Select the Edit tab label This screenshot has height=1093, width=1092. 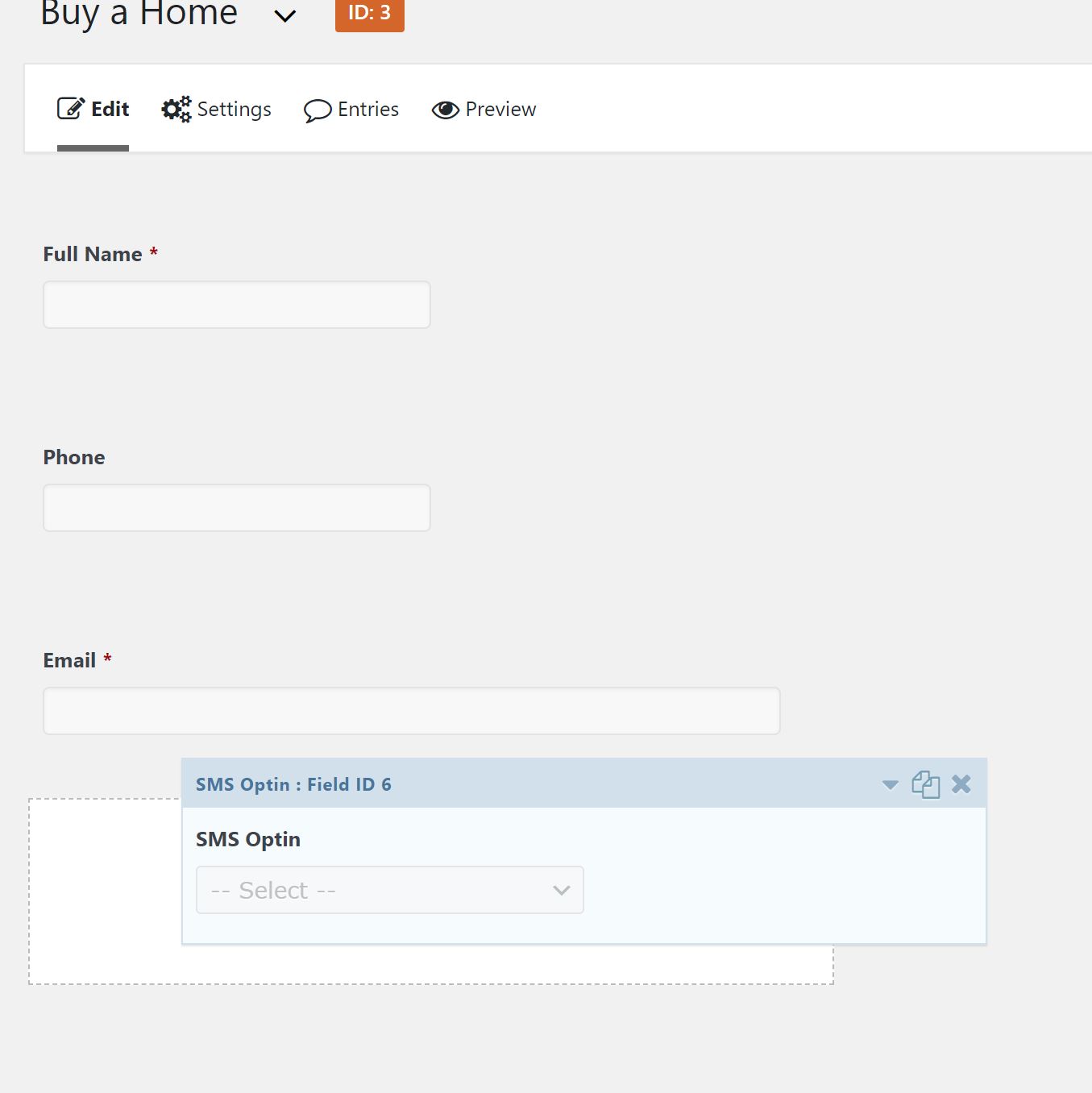[x=110, y=109]
